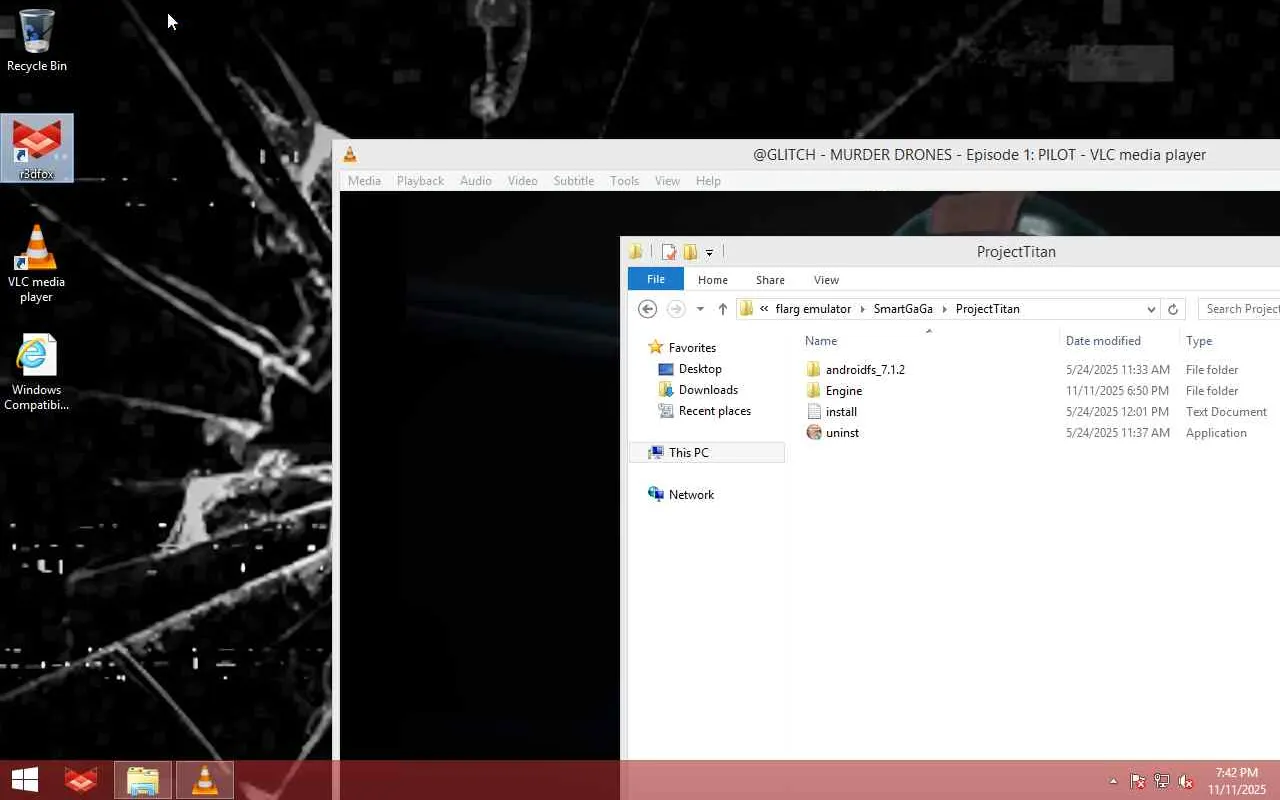Open the address bar history dropdown
This screenshot has width=1280, height=800.
point(1151,309)
